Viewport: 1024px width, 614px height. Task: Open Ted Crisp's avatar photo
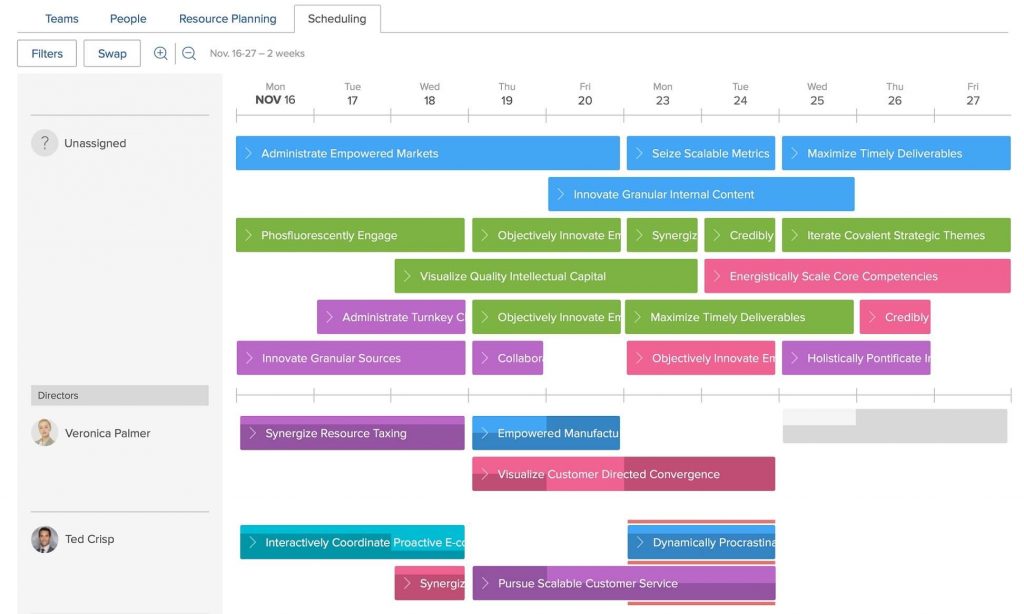[44, 539]
